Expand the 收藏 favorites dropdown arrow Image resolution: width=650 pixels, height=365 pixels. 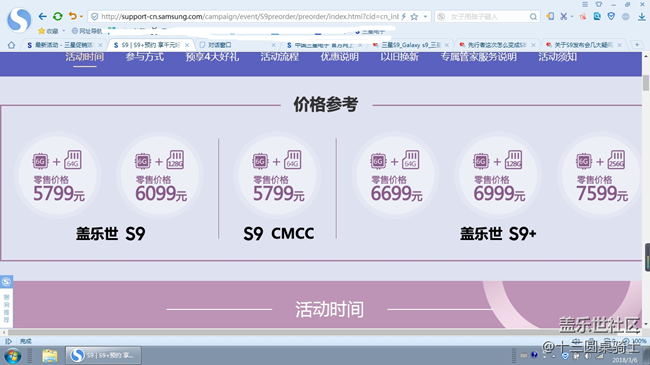63,31
